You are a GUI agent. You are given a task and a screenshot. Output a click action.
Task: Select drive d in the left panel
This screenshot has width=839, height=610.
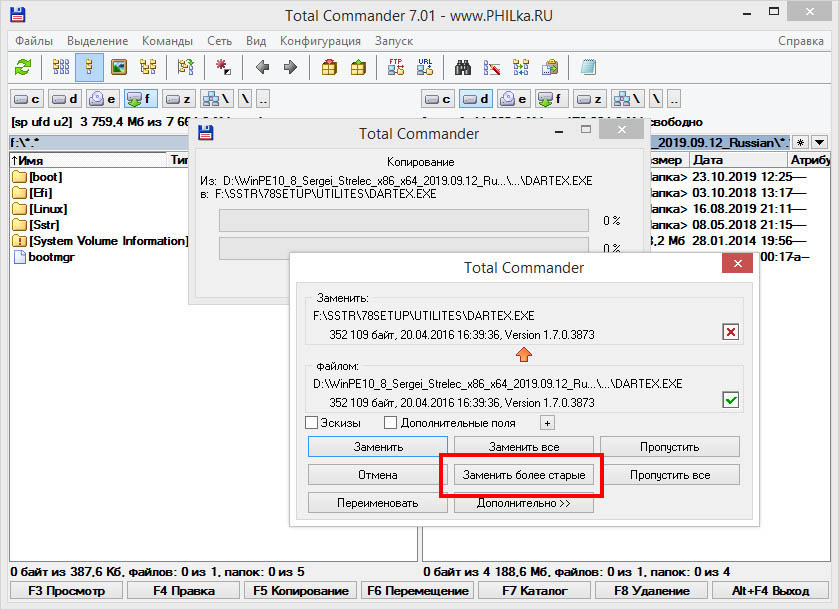tap(65, 99)
